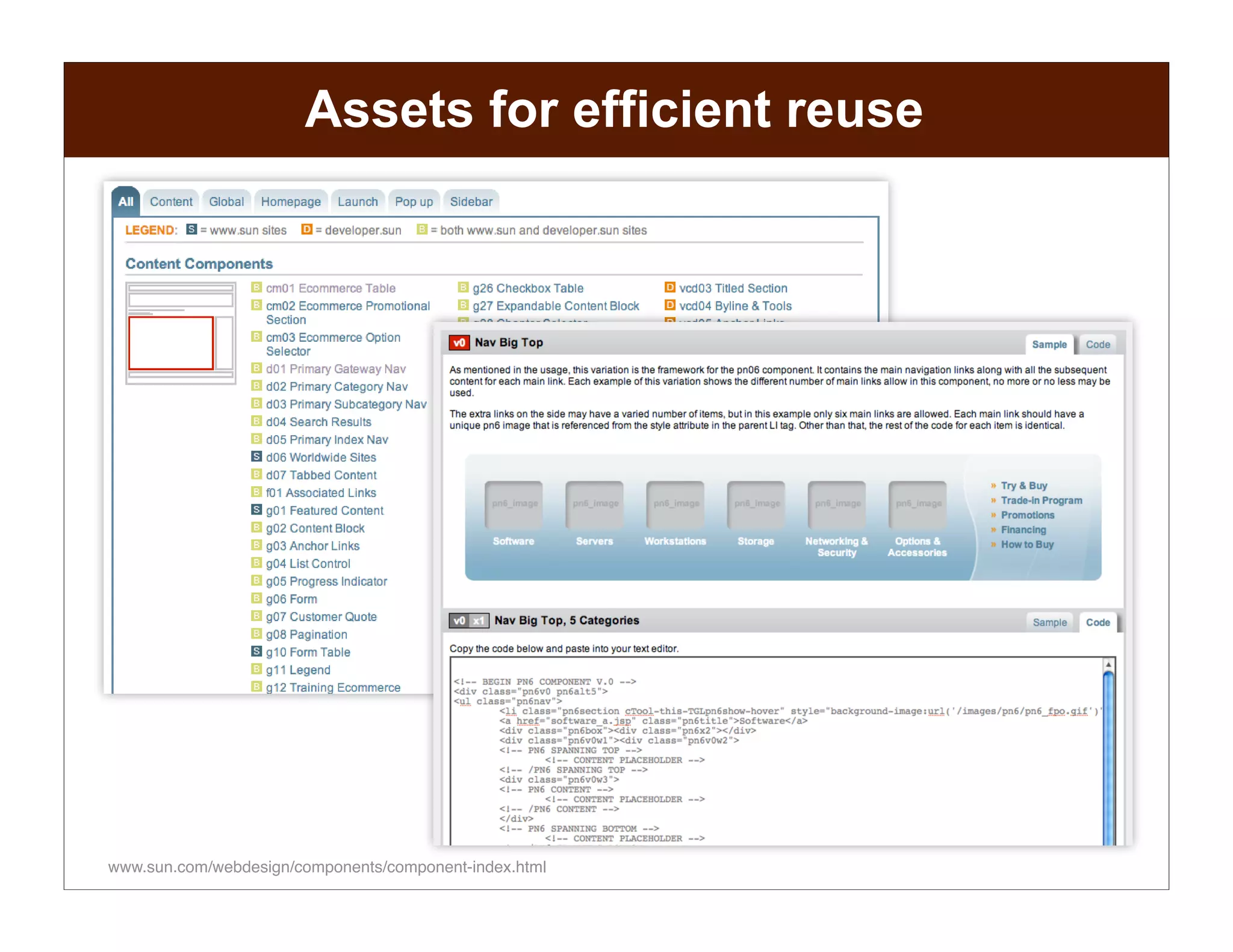Click the Trade-In Program link
1233x952 pixels.
click(x=1041, y=500)
